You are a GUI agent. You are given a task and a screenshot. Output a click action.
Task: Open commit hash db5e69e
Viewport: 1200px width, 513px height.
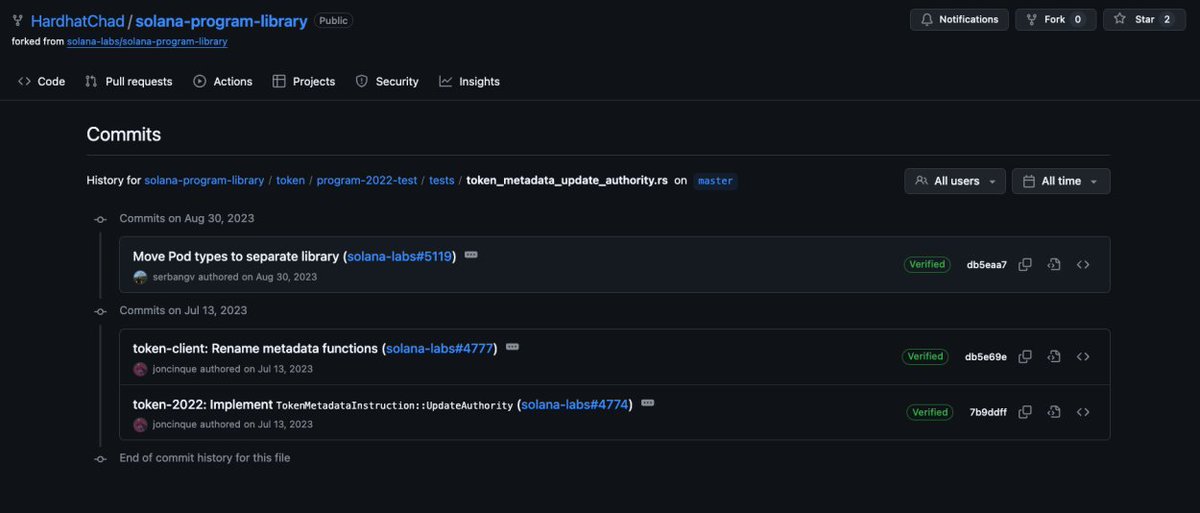(x=986, y=357)
